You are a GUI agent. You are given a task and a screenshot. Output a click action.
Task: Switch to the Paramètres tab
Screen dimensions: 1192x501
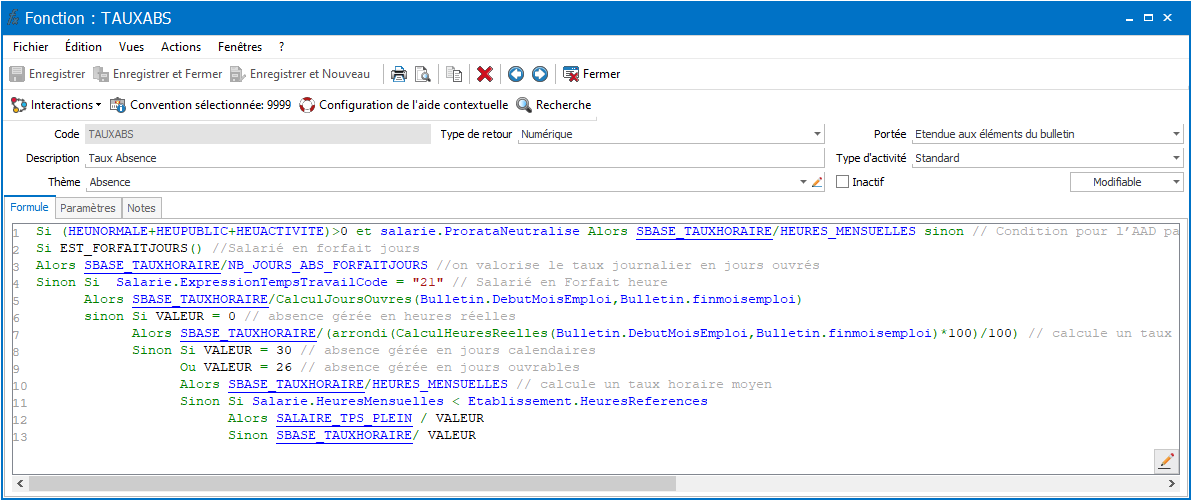pyautogui.click(x=88, y=208)
